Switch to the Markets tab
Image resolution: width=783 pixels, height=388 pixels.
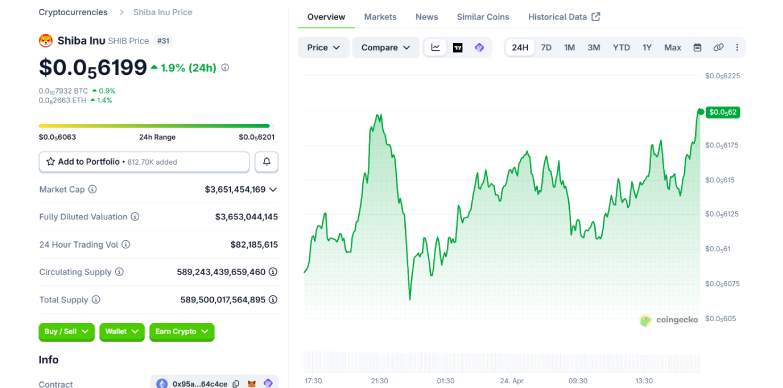[380, 17]
